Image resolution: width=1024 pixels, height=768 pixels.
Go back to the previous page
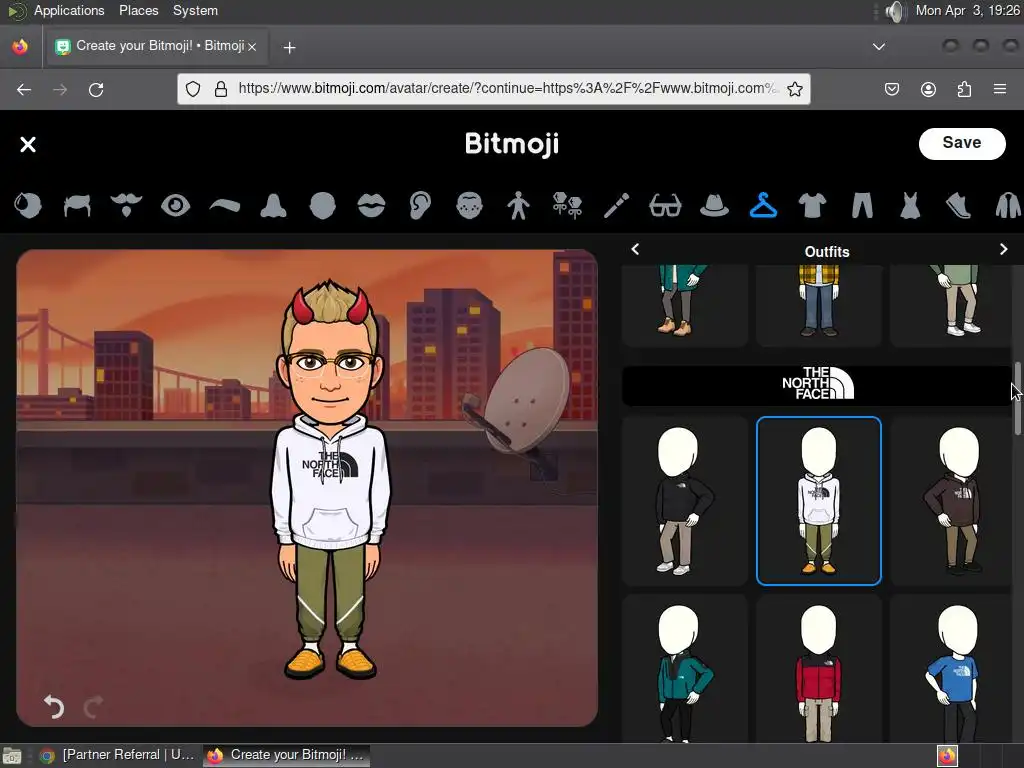(24, 89)
